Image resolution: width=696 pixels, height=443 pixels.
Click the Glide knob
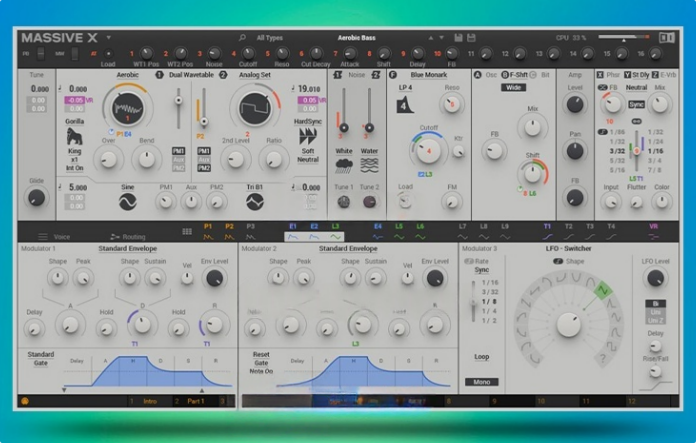[x=36, y=198]
